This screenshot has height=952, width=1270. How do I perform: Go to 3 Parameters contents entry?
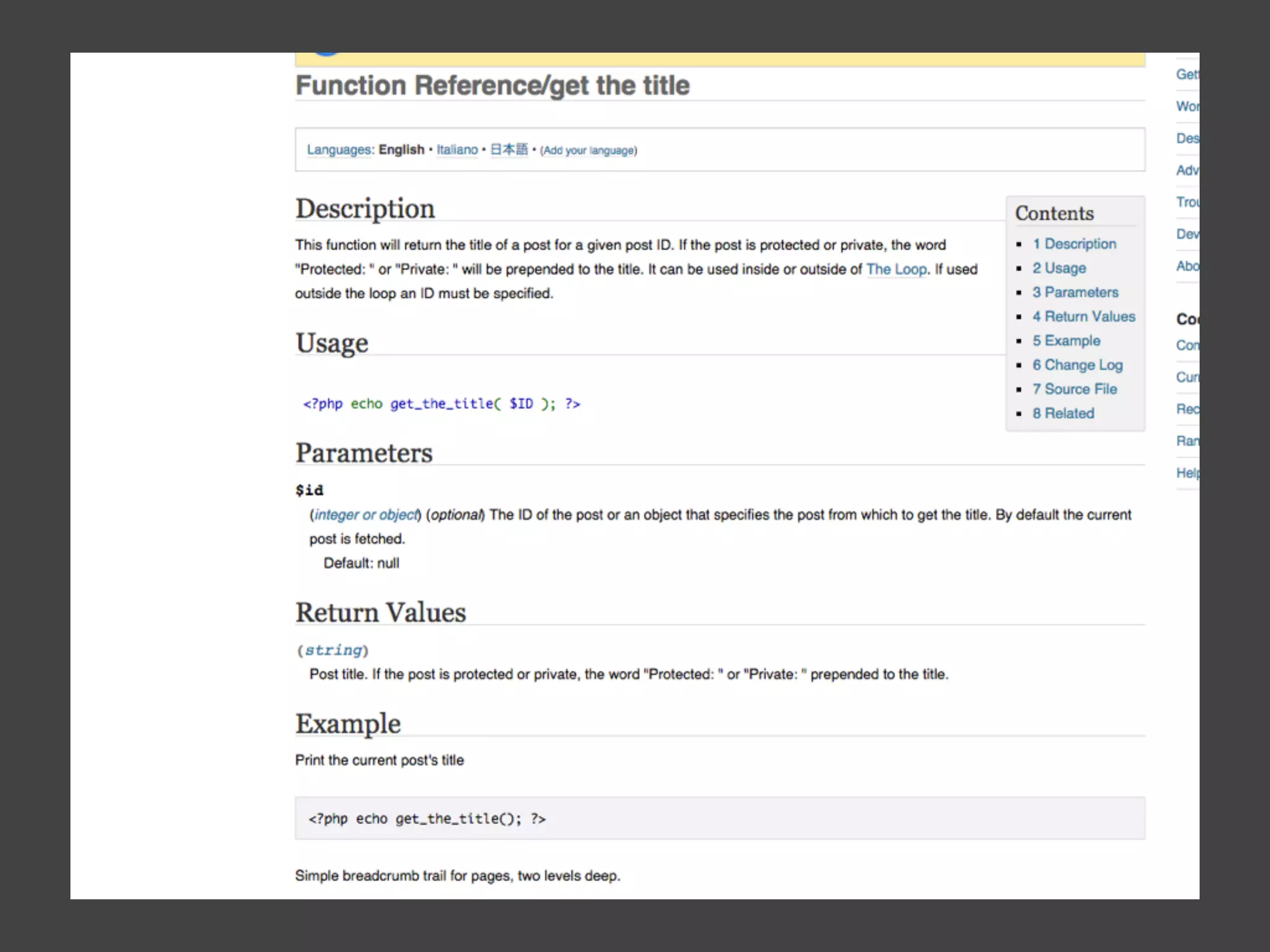(1075, 292)
